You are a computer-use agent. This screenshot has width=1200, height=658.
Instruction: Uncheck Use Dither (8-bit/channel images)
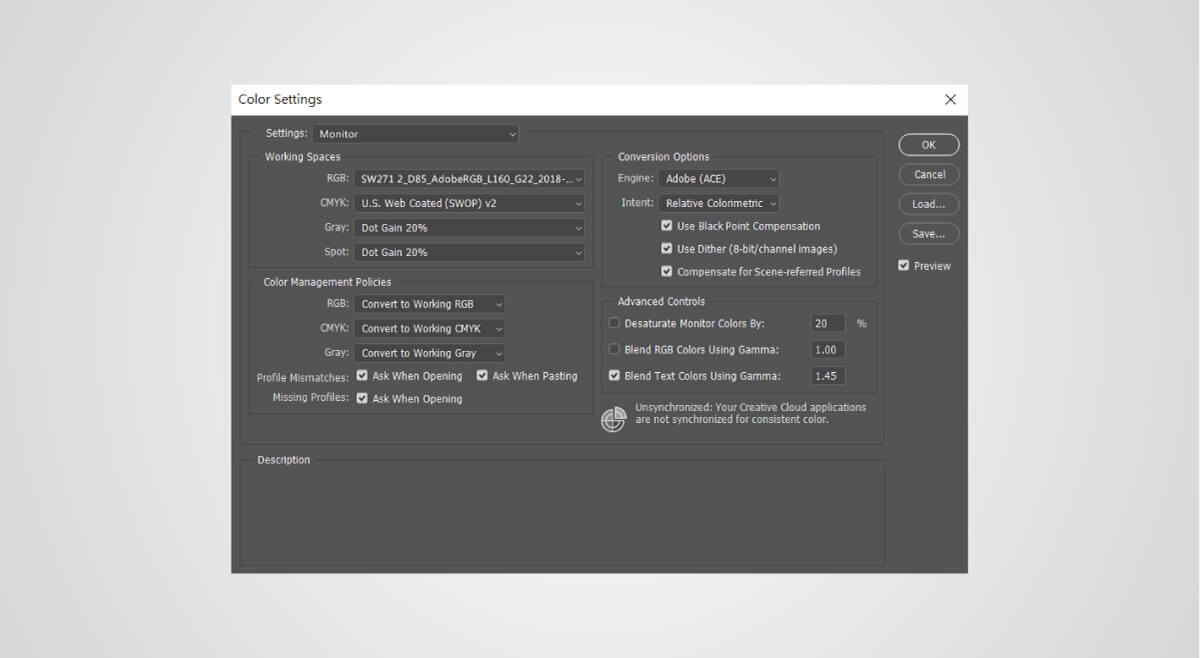coord(667,248)
